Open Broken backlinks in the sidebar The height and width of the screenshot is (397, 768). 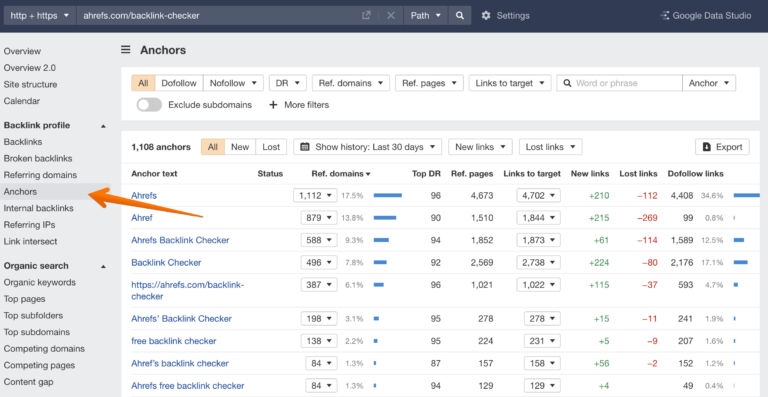coord(38,158)
